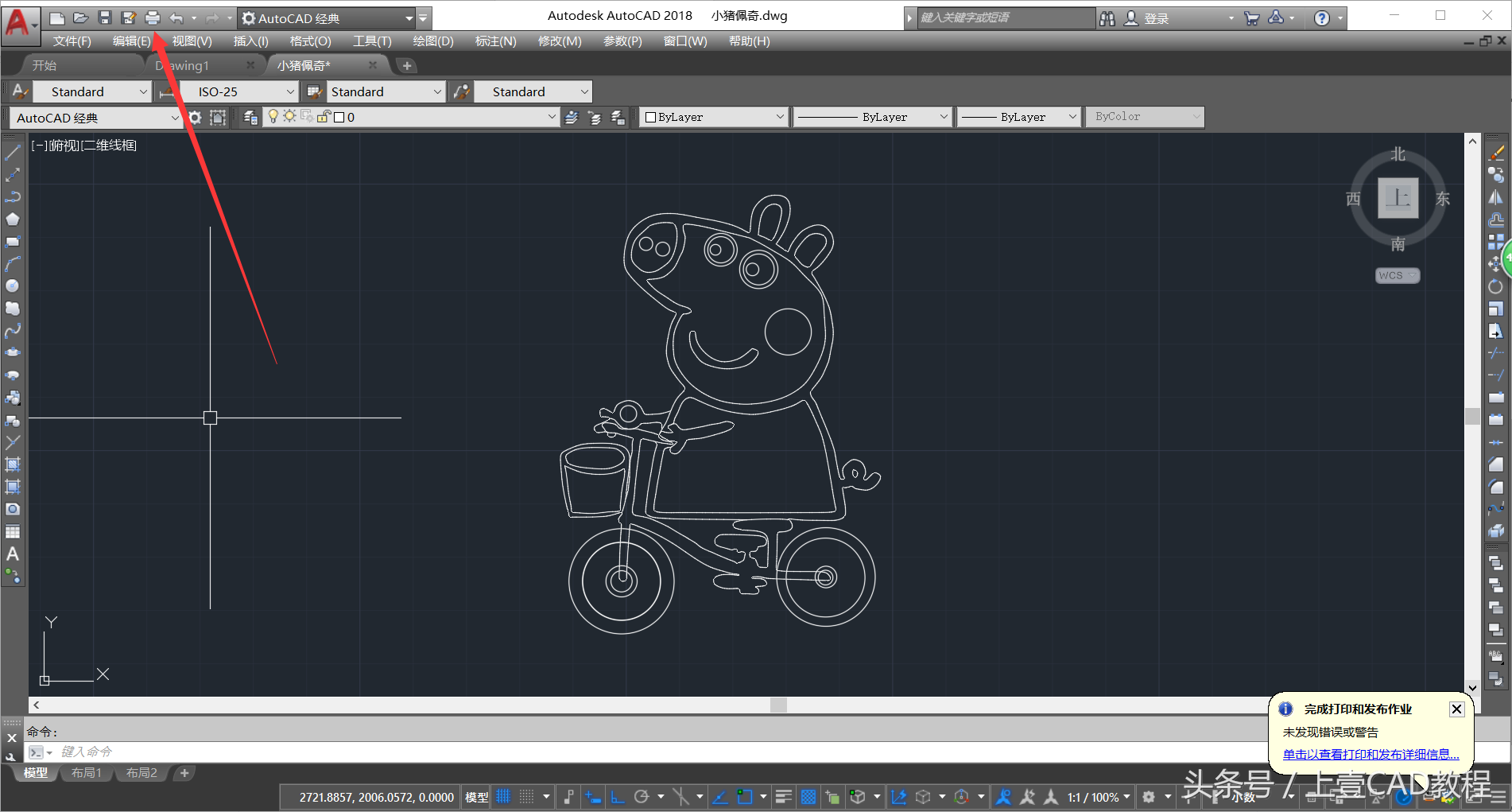
Task: Click the Multileader Style icon
Action: [x=462, y=91]
